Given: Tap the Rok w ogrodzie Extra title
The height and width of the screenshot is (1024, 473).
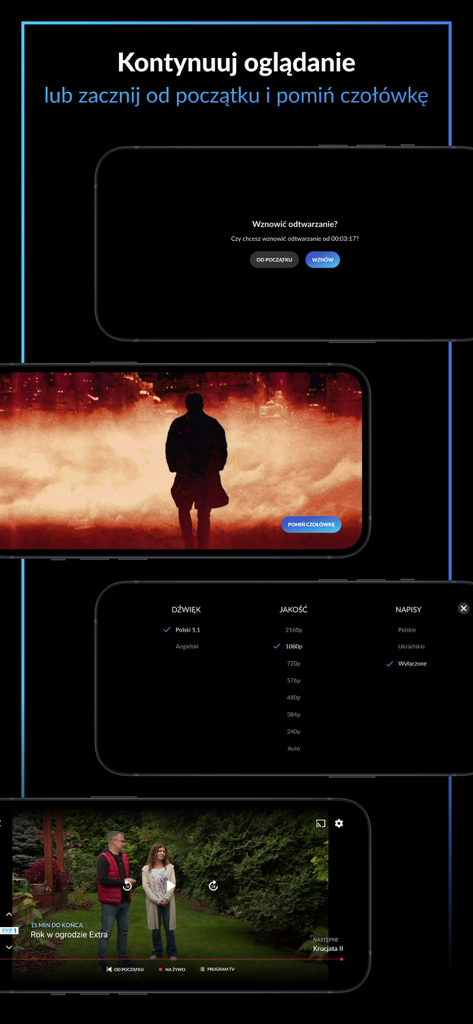Looking at the screenshot, I should (x=69, y=935).
